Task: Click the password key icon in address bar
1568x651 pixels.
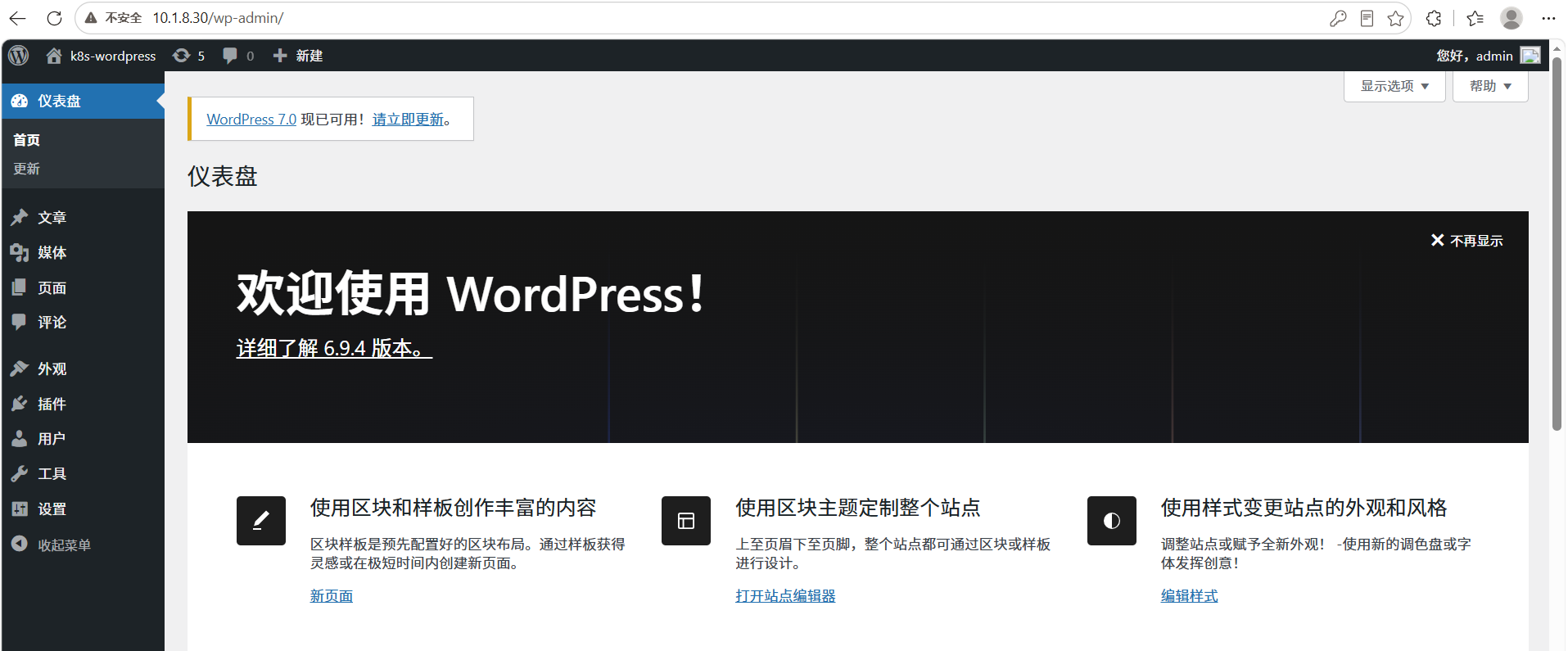Action: (x=1338, y=18)
